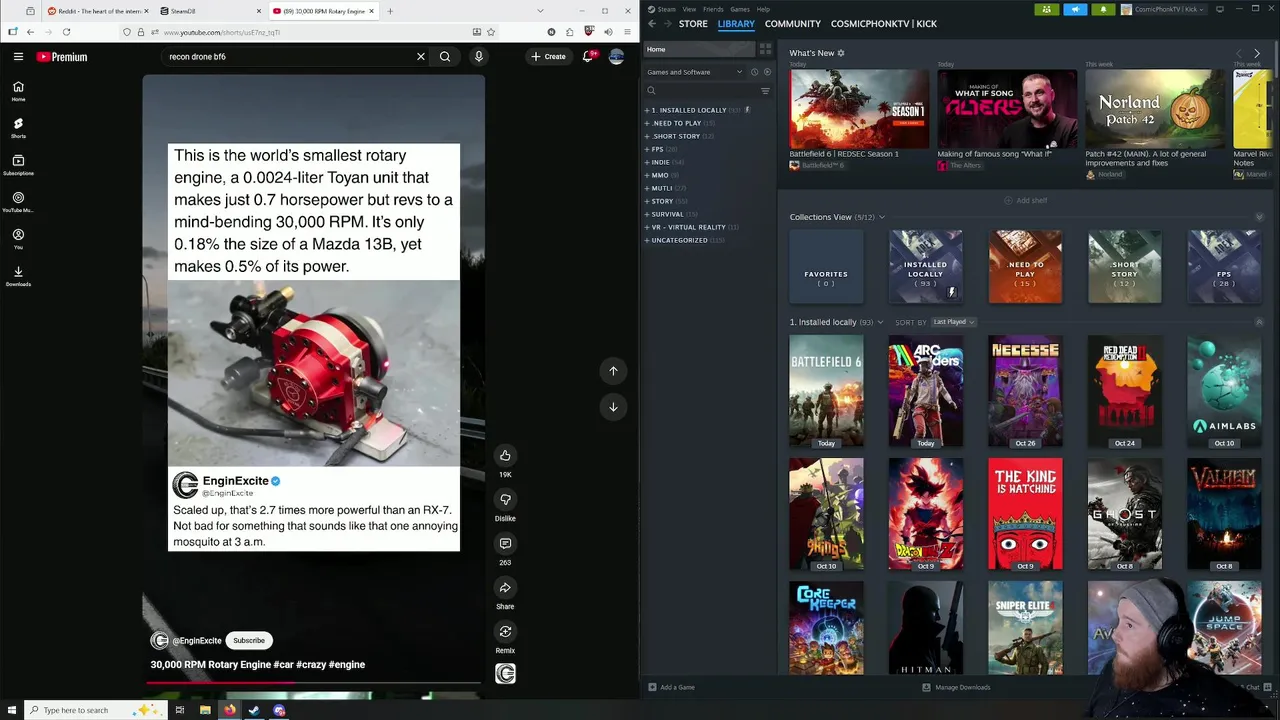The width and height of the screenshot is (1280, 720).
Task: Switch Steam library to grid collections view
Action: [765, 49]
